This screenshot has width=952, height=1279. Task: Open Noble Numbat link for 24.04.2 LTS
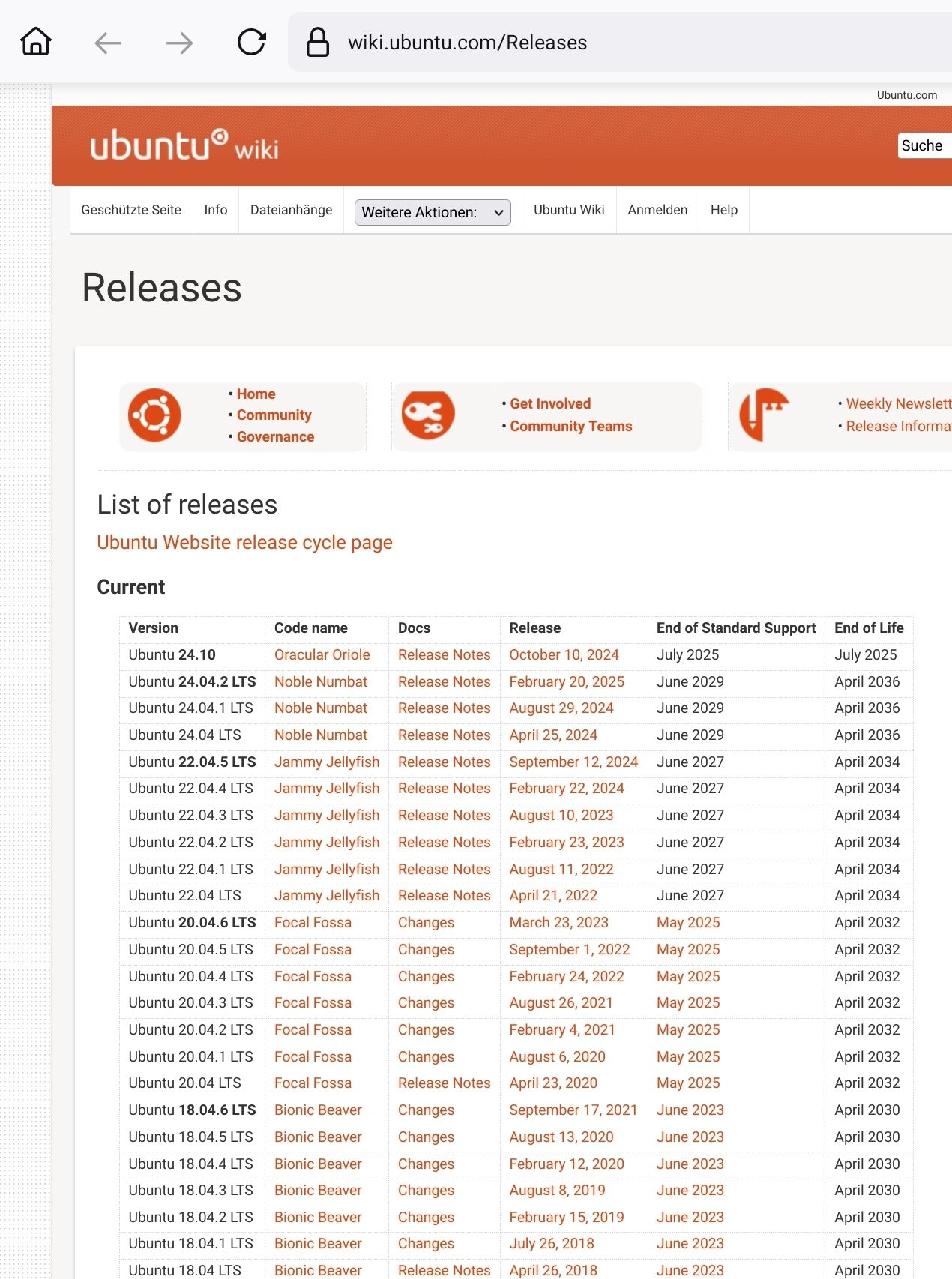321,681
